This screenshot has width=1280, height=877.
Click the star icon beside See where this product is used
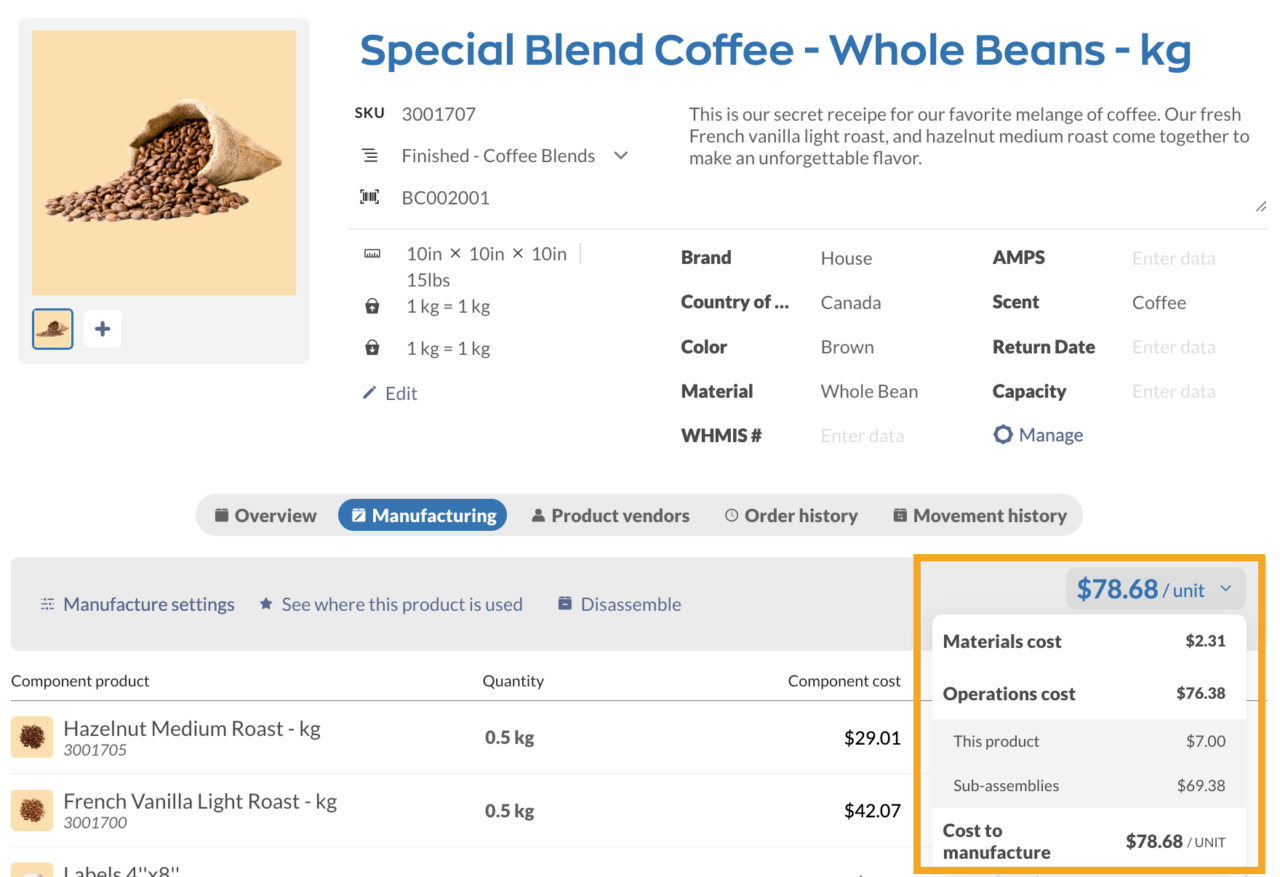(x=265, y=603)
